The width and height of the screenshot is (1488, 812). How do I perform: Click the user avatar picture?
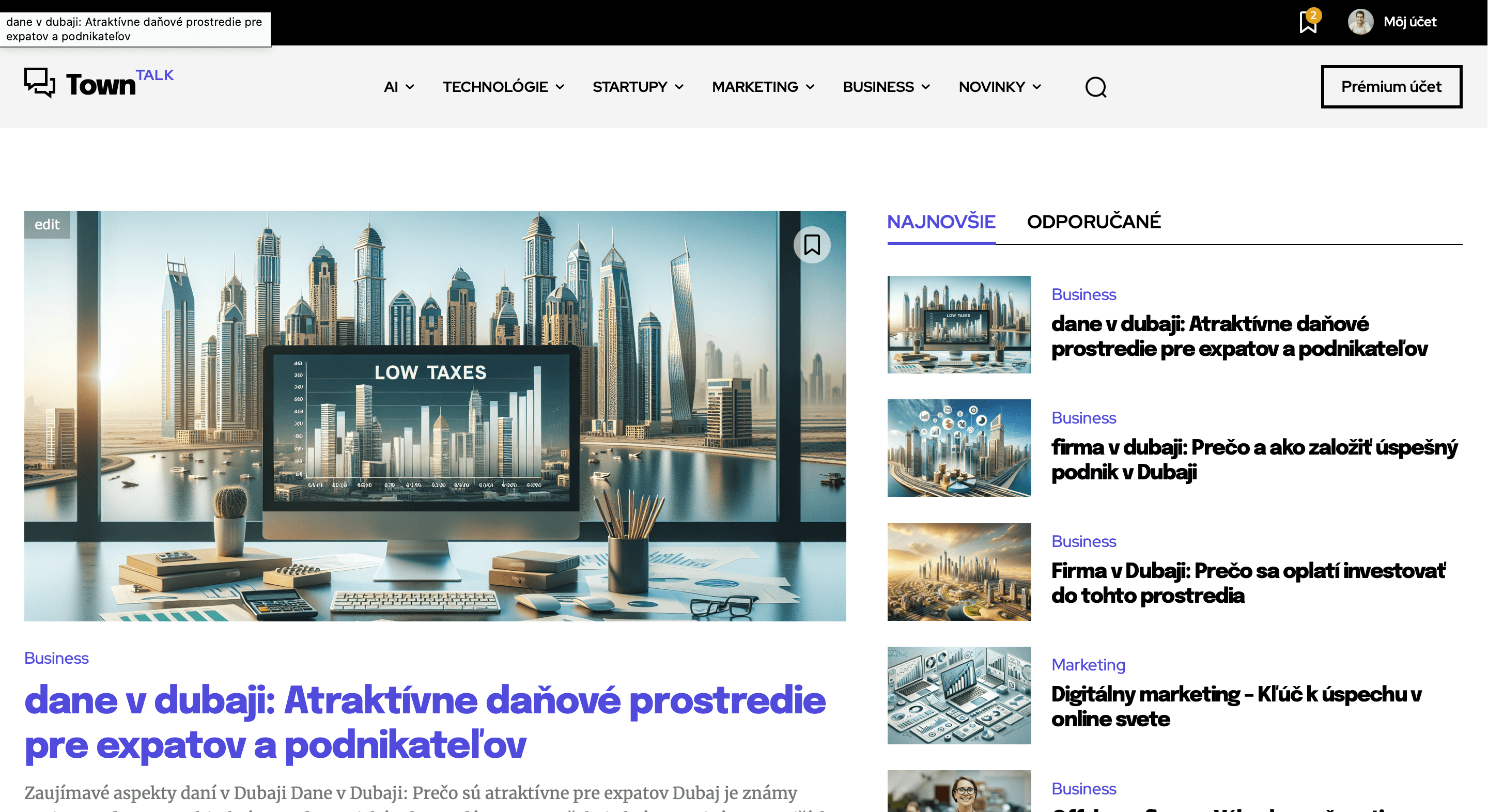click(x=1360, y=22)
